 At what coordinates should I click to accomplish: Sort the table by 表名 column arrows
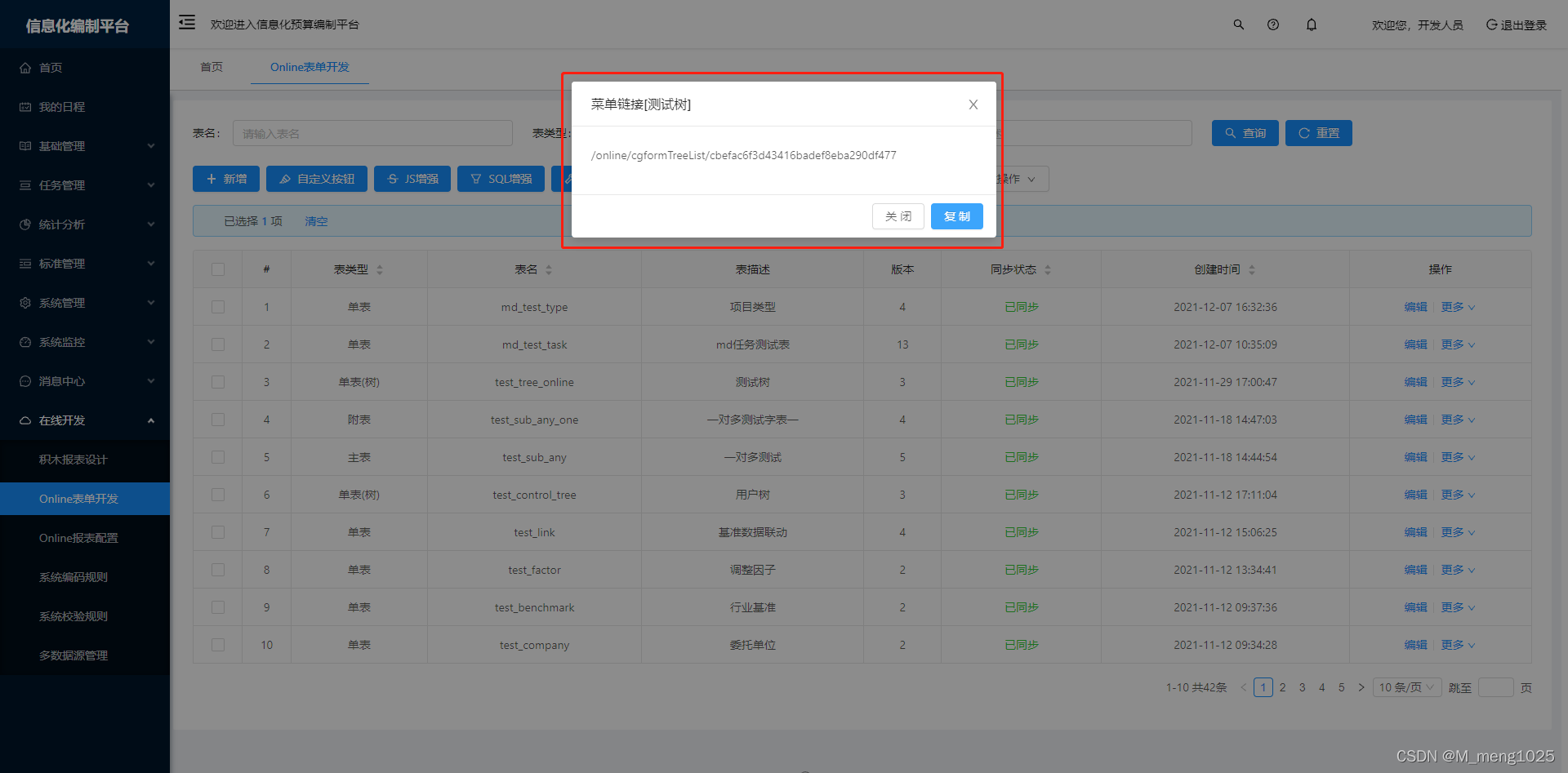click(549, 269)
